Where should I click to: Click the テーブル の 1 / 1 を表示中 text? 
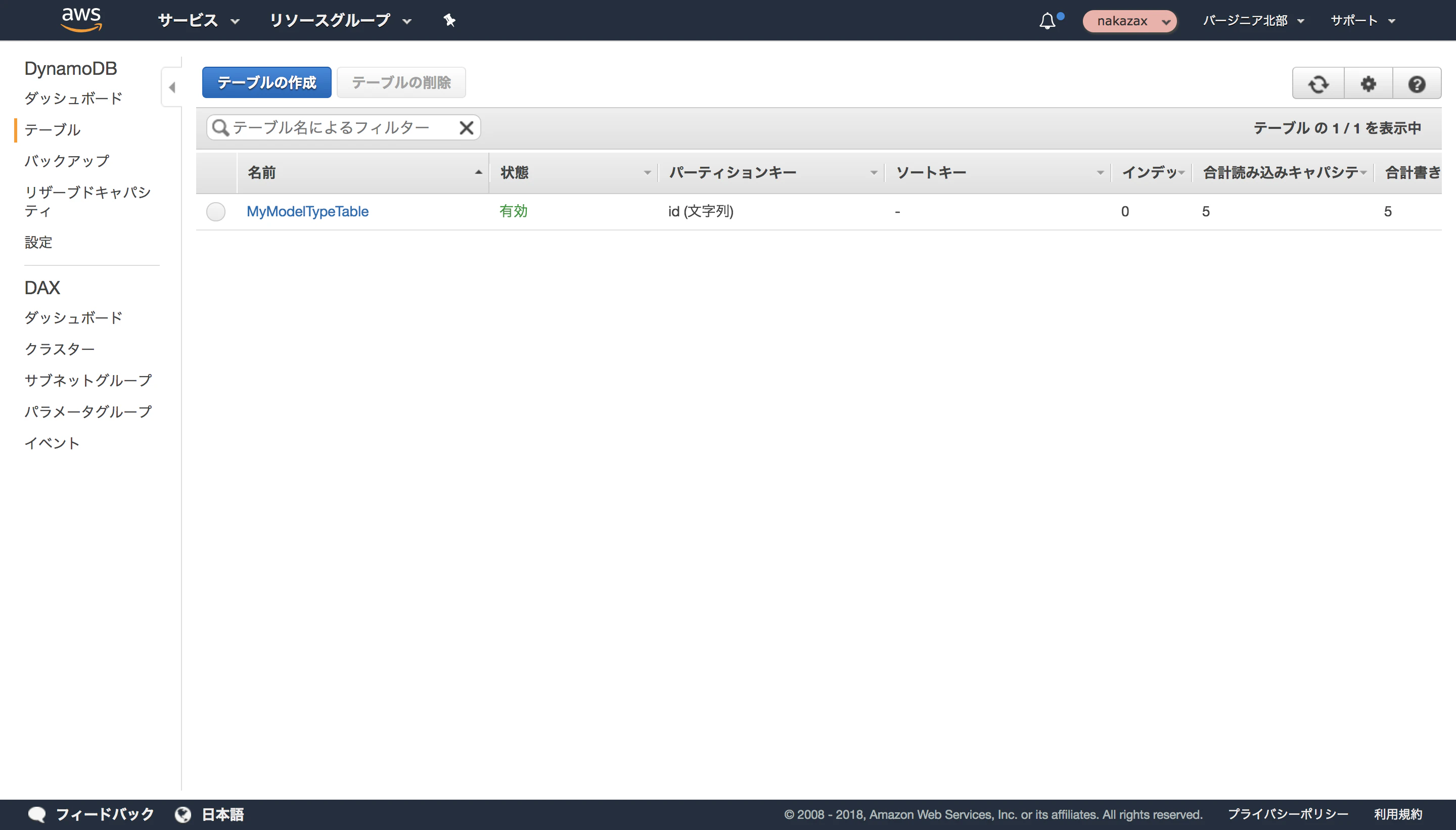[x=1337, y=128]
